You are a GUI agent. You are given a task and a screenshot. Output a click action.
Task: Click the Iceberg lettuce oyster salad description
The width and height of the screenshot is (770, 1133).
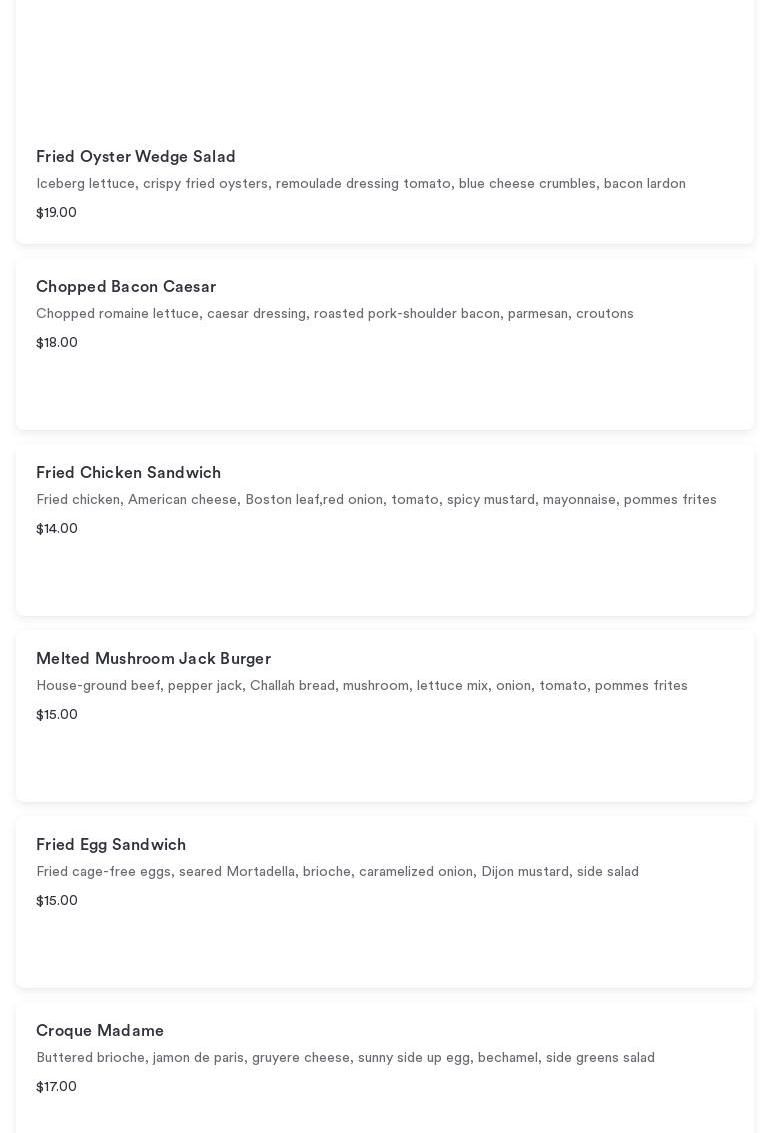(x=360, y=184)
